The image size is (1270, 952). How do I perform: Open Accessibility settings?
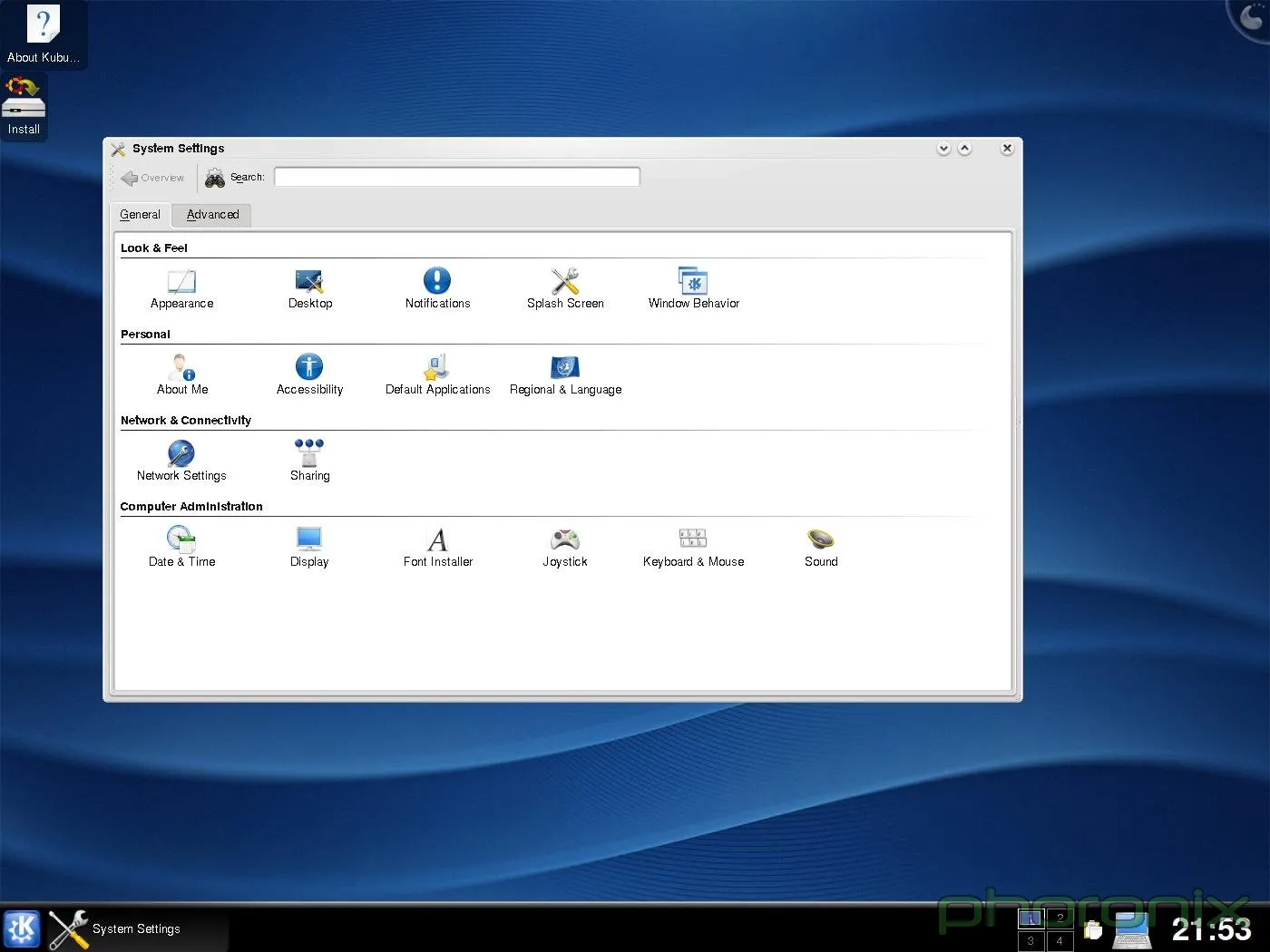[309, 375]
